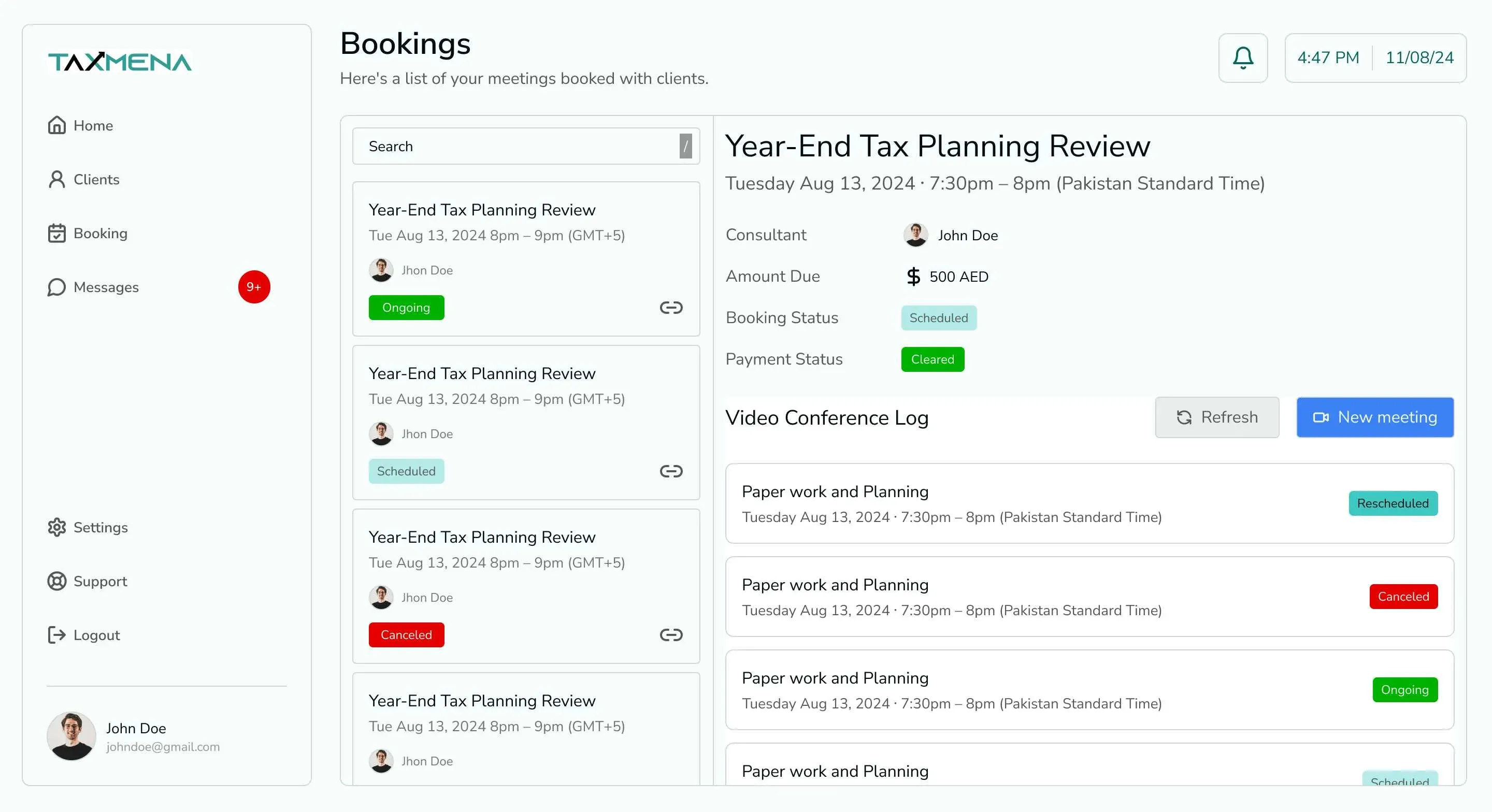Viewport: 1492px width, 812px height.
Task: Click the Scheduled booking status badge in details
Action: click(939, 317)
